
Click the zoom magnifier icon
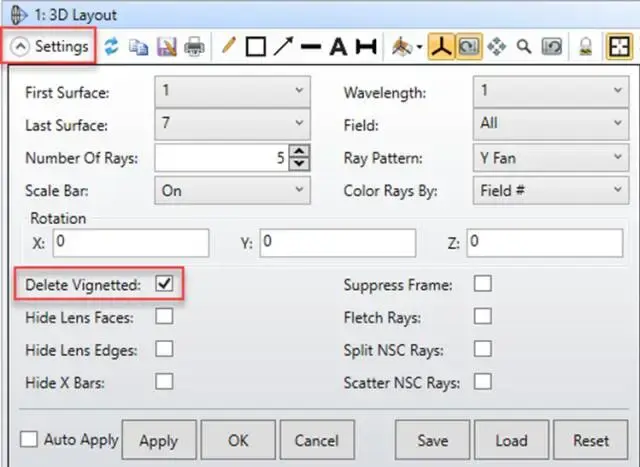(524, 47)
